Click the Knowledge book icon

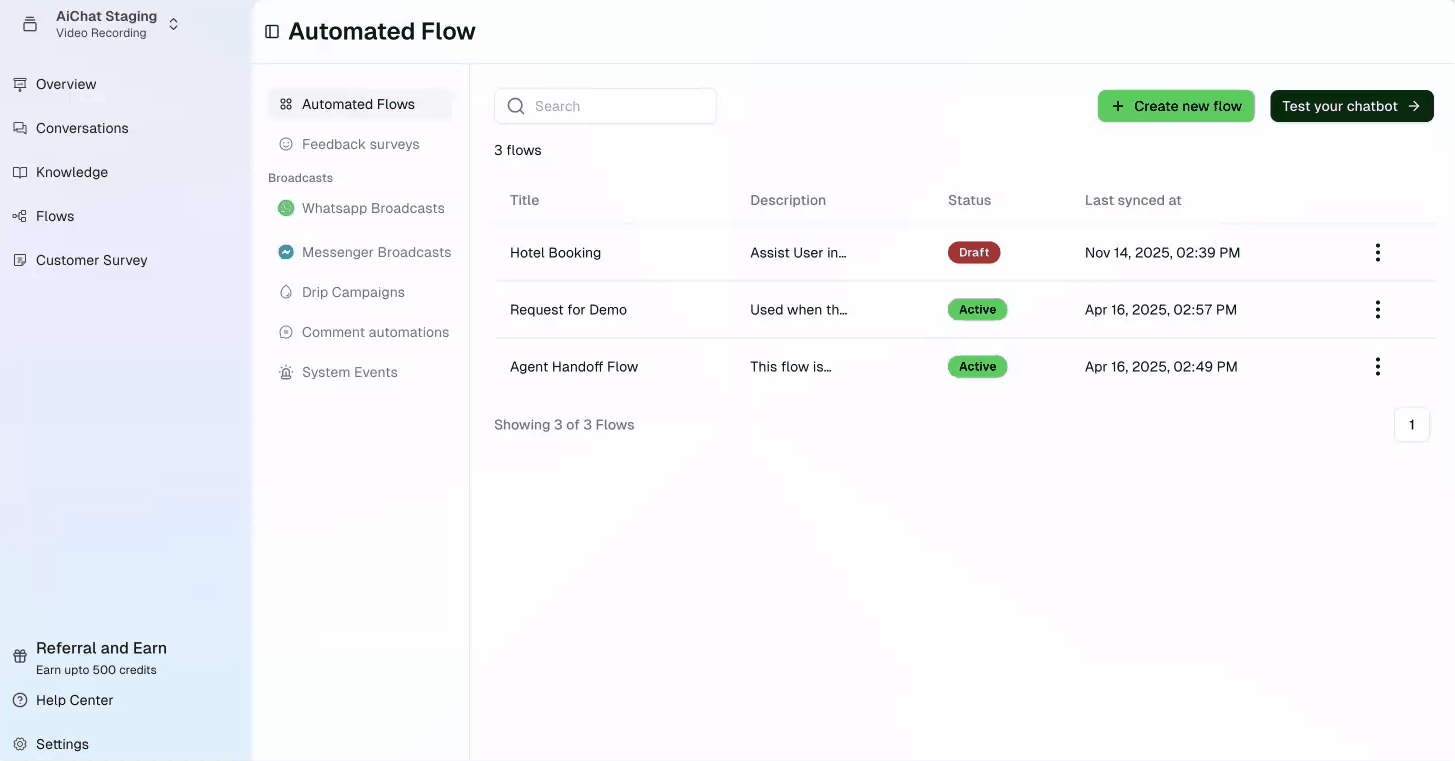20,172
